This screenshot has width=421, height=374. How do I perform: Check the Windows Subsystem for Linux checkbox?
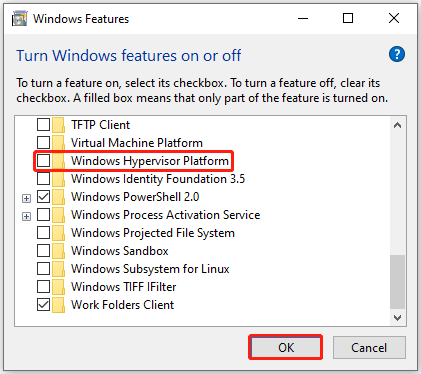43,269
